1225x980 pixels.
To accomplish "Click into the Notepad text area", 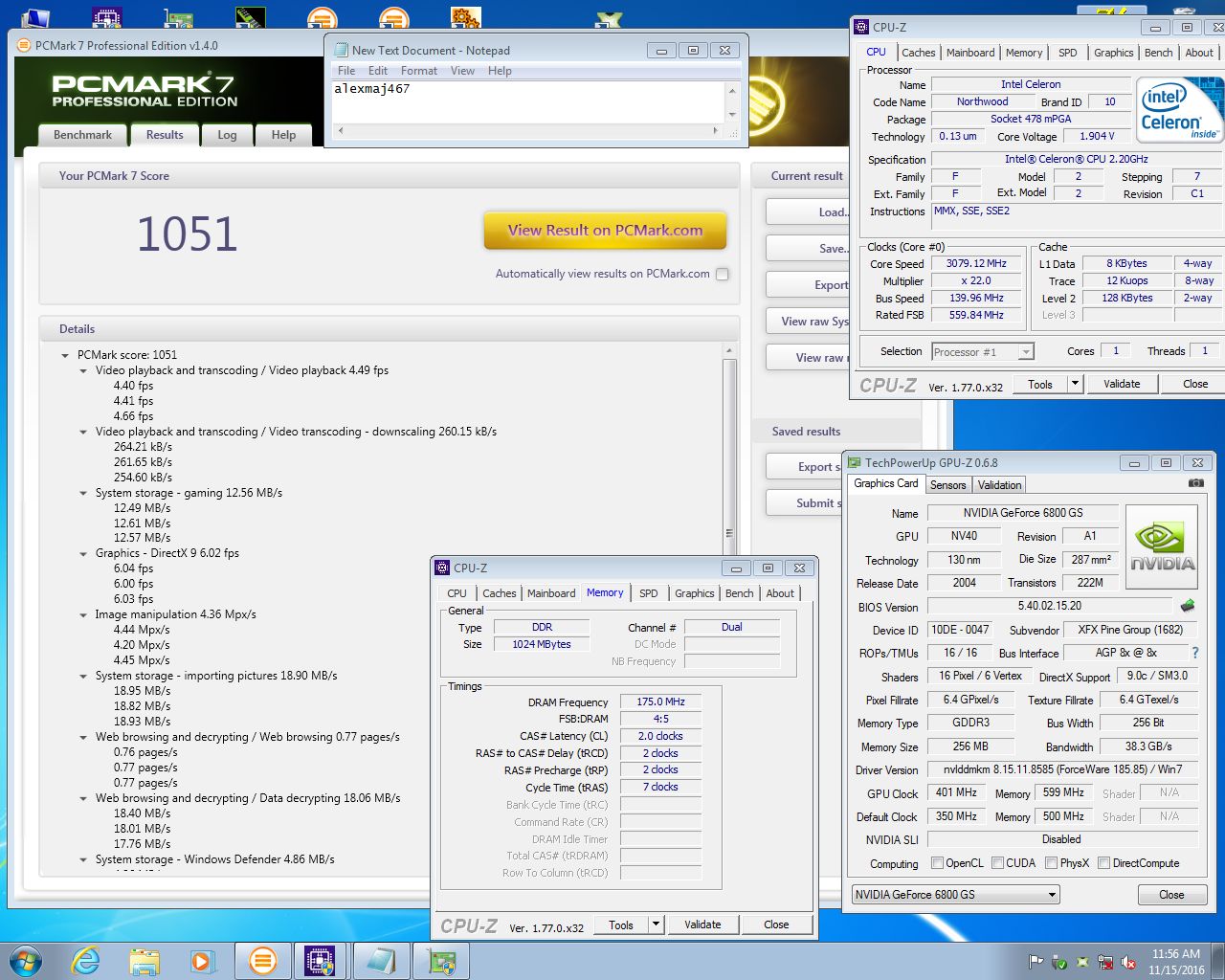I will tap(528, 101).
